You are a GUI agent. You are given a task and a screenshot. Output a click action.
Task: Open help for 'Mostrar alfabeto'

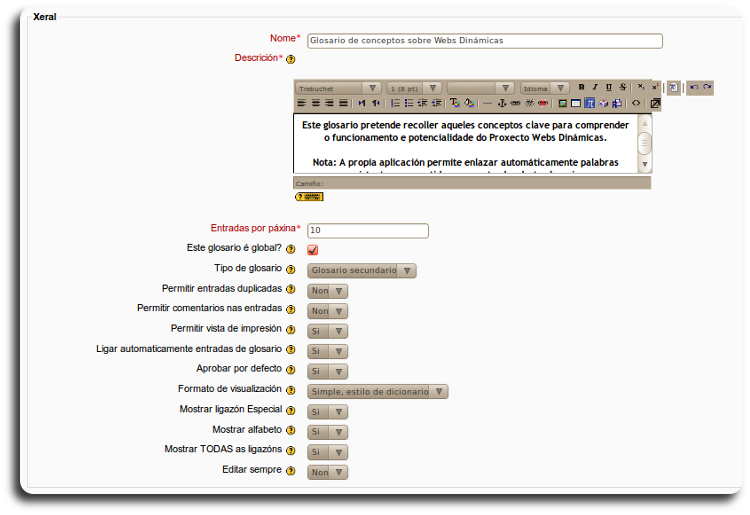pyautogui.click(x=291, y=431)
